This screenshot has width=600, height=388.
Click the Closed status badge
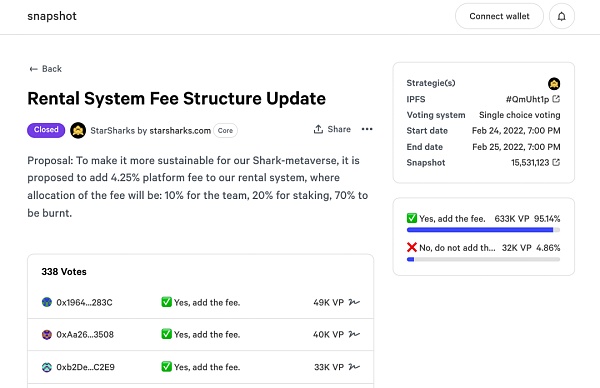(46, 130)
